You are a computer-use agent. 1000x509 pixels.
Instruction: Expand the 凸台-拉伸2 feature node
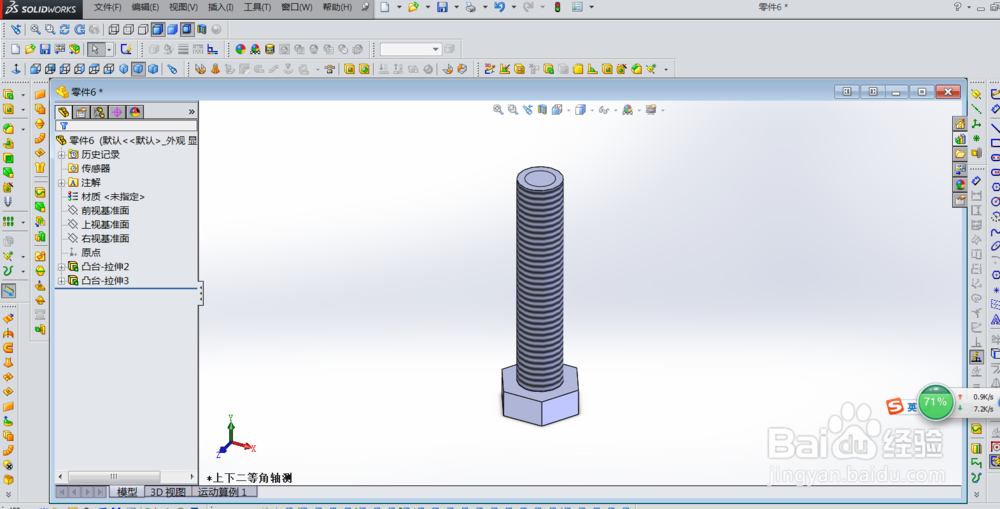click(61, 267)
